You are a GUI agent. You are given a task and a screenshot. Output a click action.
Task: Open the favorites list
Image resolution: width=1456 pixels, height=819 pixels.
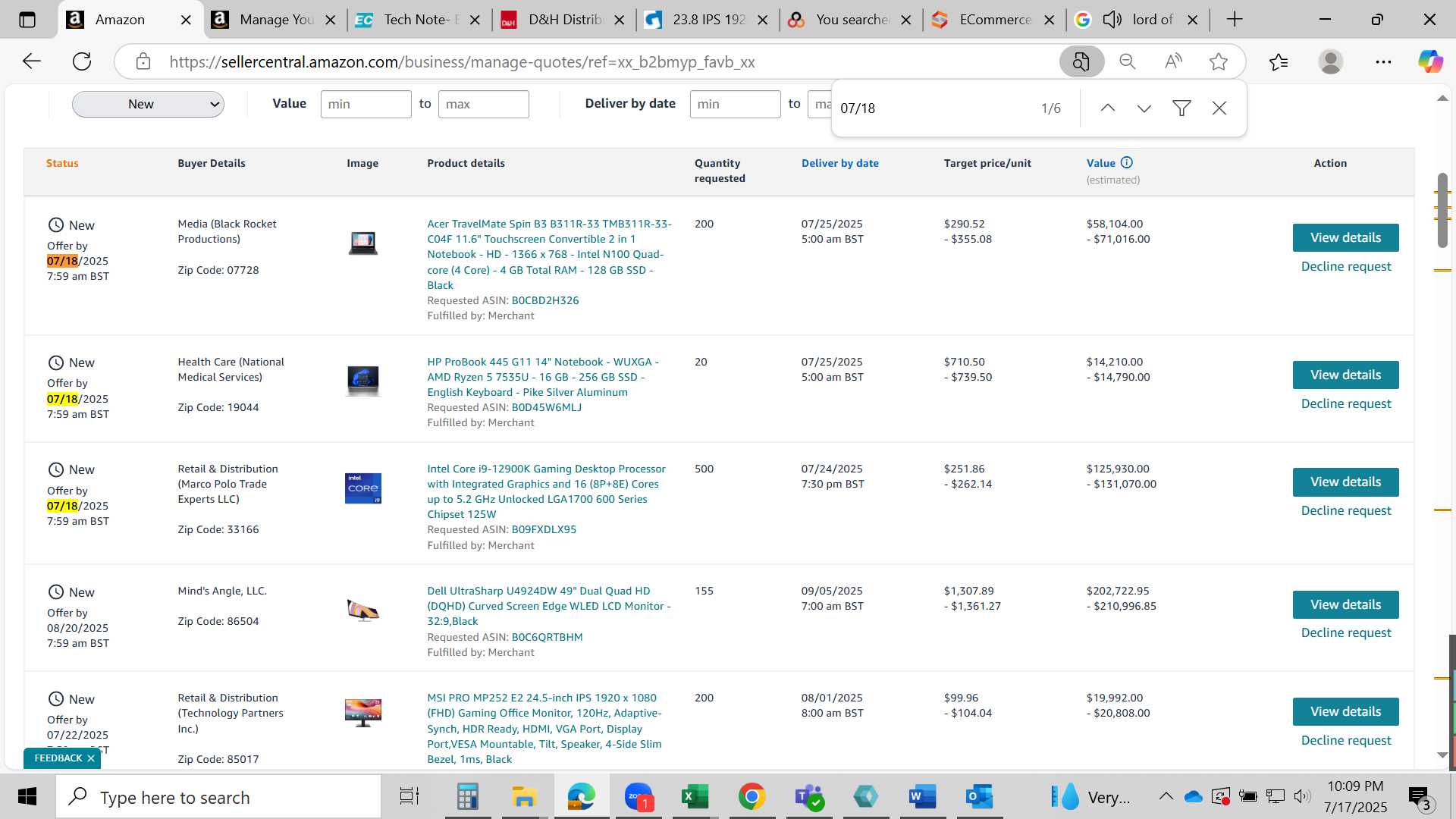point(1279,61)
